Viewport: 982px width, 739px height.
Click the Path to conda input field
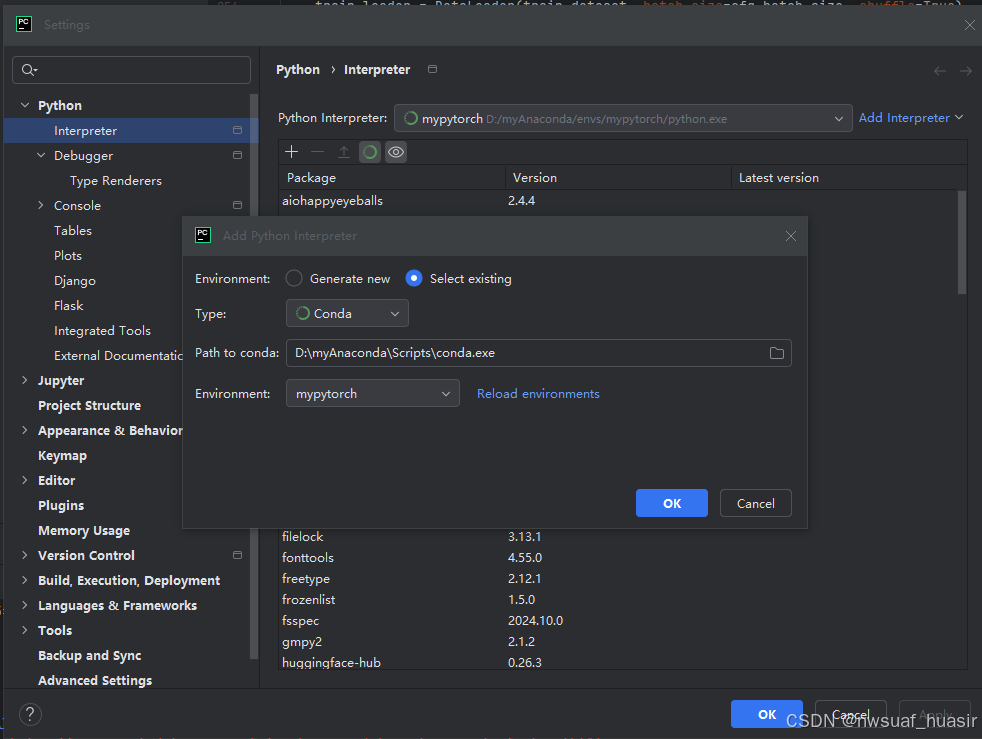coord(539,353)
